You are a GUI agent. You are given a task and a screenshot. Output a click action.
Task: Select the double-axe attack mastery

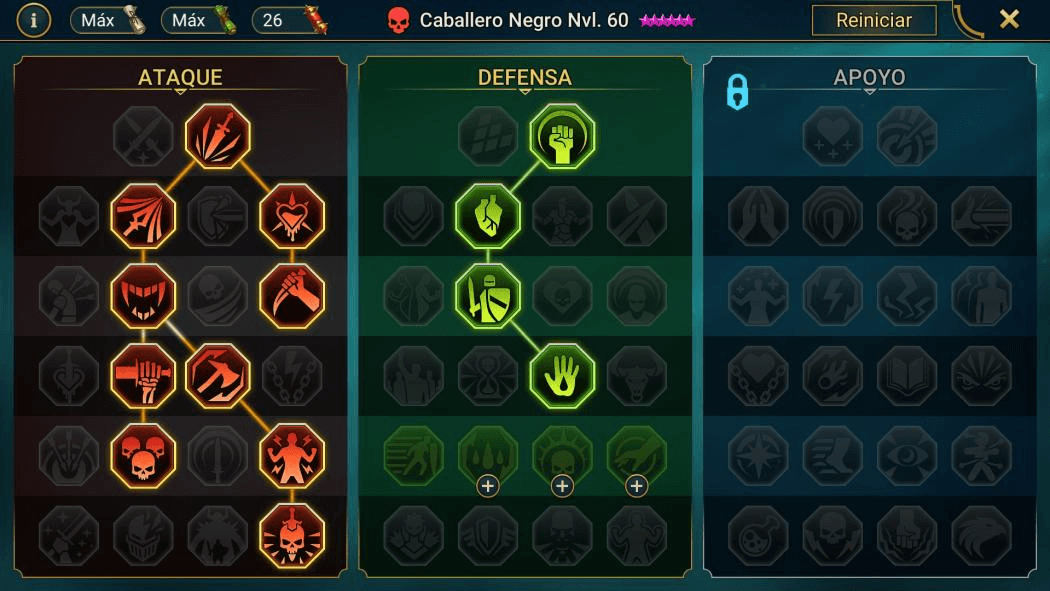pyautogui.click(x=218, y=376)
